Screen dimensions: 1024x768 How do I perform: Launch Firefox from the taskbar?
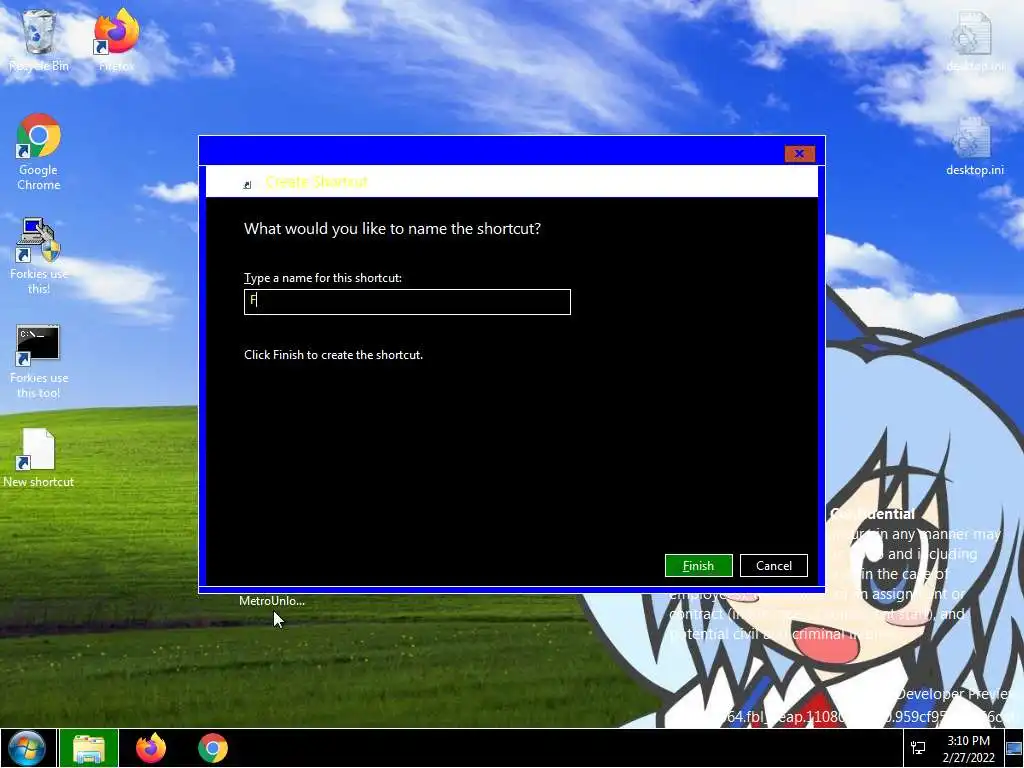point(151,748)
